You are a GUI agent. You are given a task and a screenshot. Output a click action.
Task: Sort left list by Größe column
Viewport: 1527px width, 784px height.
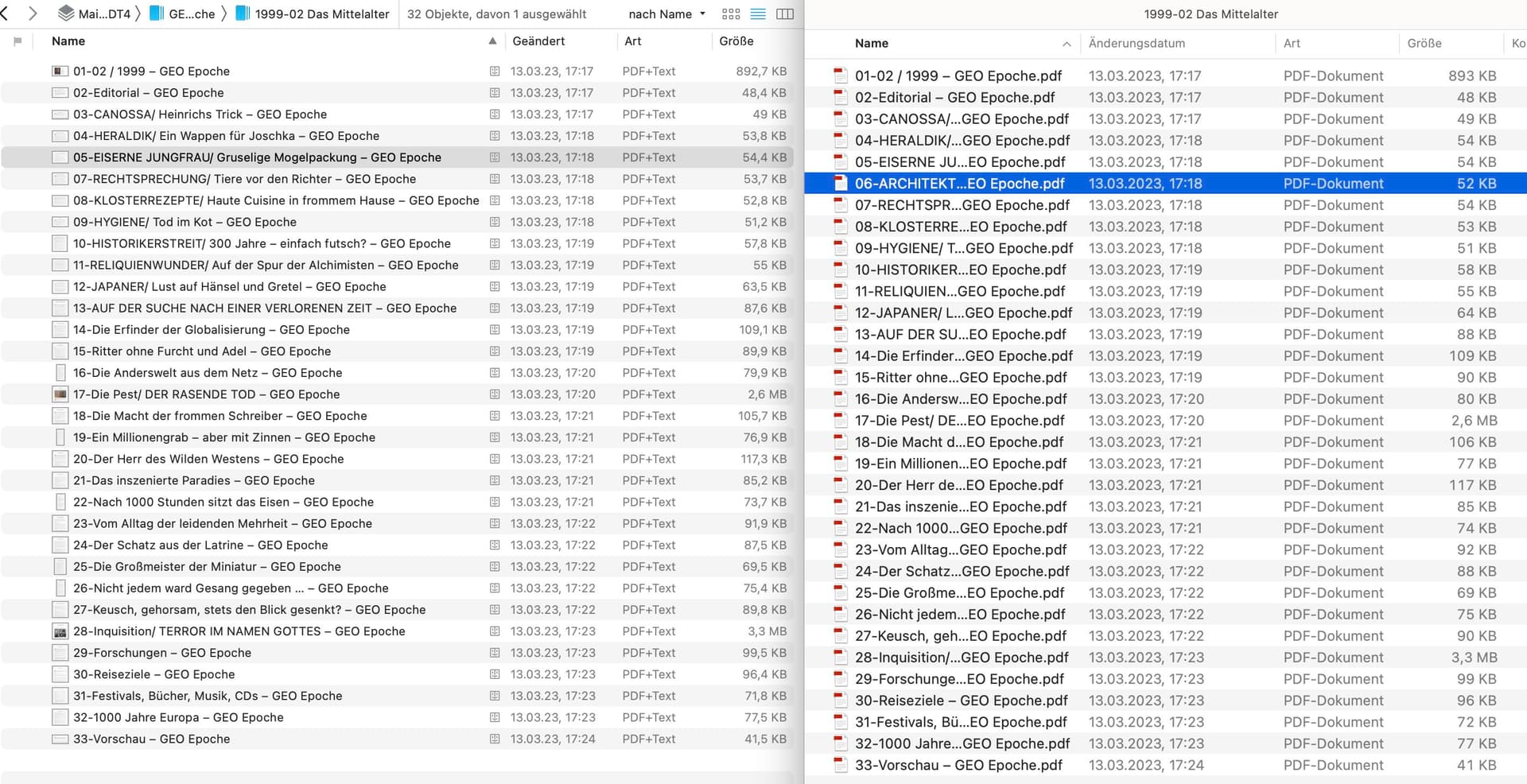click(736, 41)
